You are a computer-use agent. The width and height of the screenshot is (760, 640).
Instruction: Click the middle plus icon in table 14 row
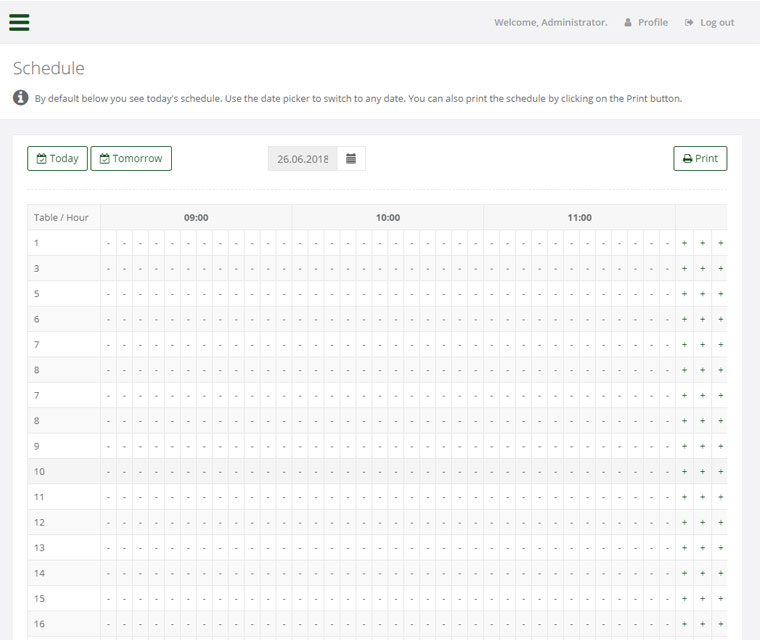pos(702,573)
